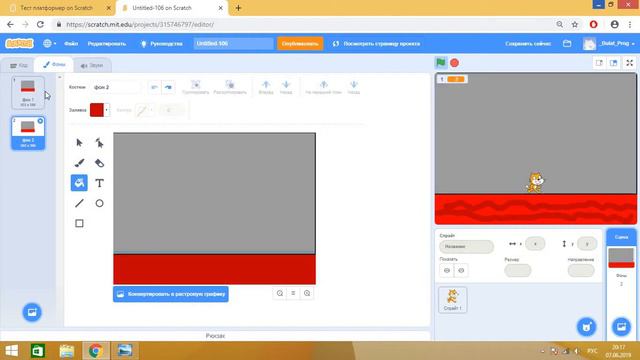This screenshot has width=640, height=360.
Task: Delete backdrop фон 2 with x
Action: point(40,121)
